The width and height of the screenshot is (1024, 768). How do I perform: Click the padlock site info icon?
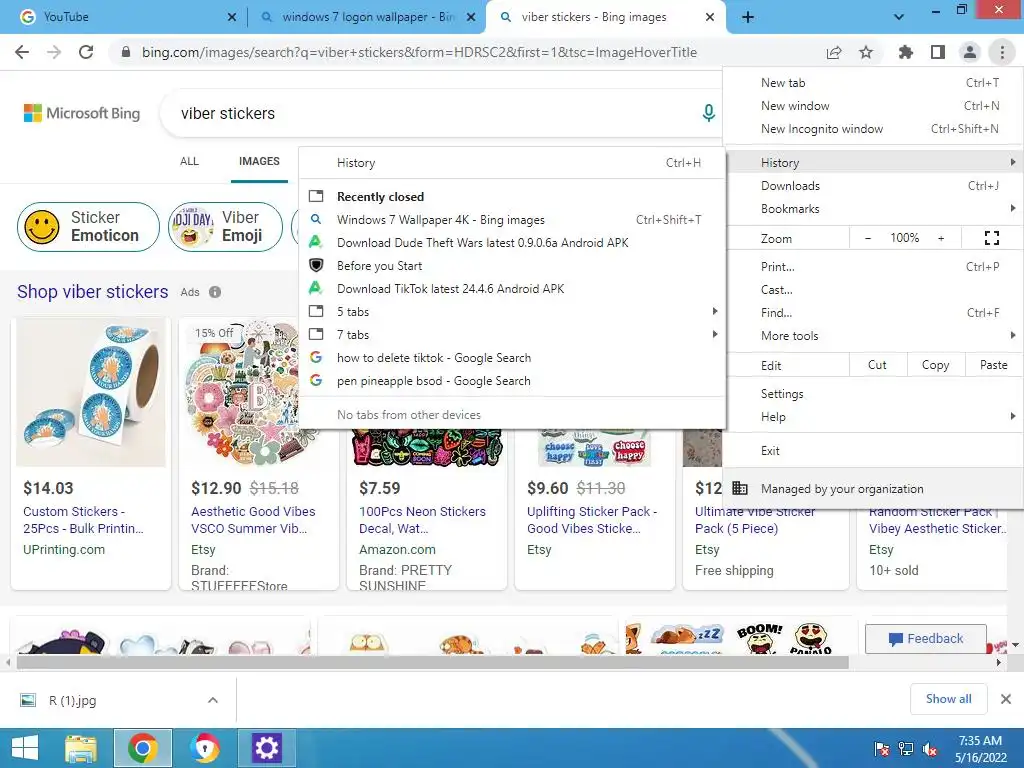[x=126, y=52]
